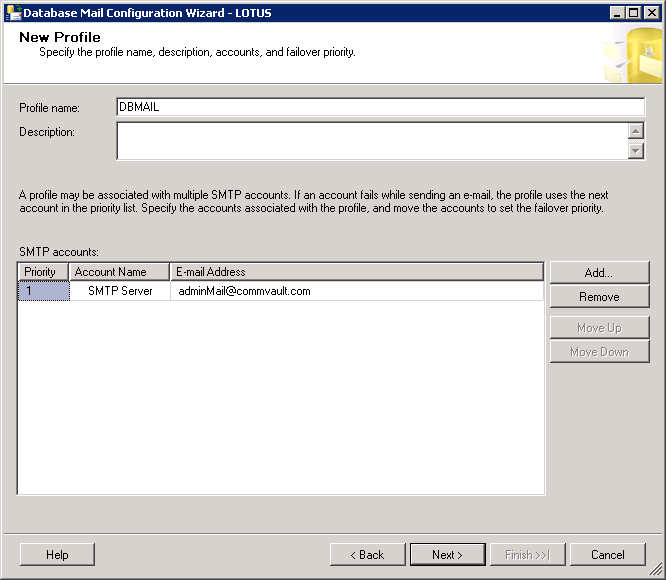The height and width of the screenshot is (580, 666).
Task: Click the wizard icon in the title bar
Action: [14, 13]
